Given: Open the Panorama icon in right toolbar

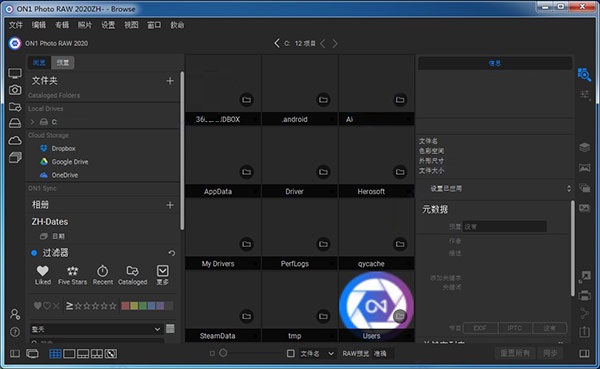Looking at the screenshot, I should pos(584,168).
